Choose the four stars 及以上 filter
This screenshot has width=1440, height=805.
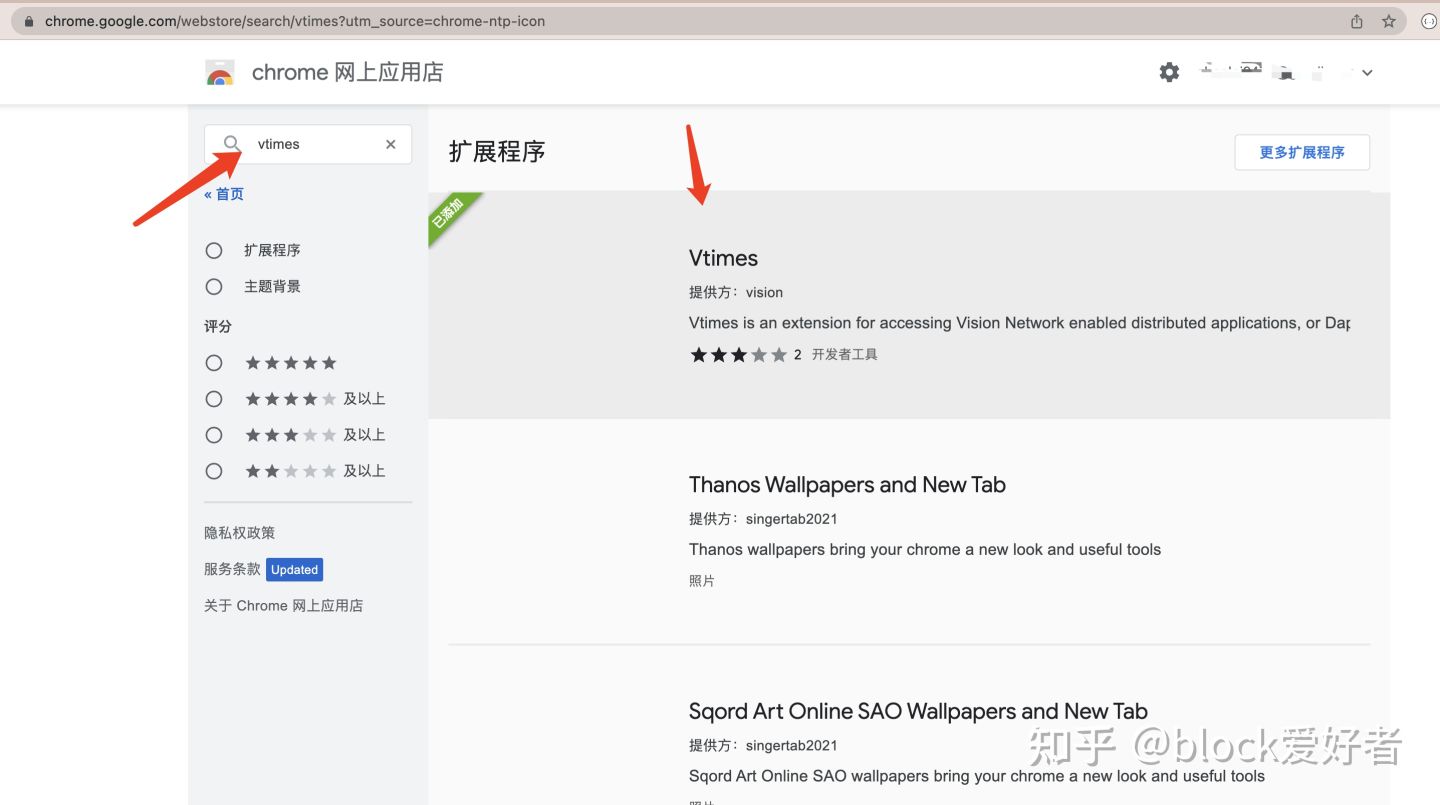click(x=214, y=399)
